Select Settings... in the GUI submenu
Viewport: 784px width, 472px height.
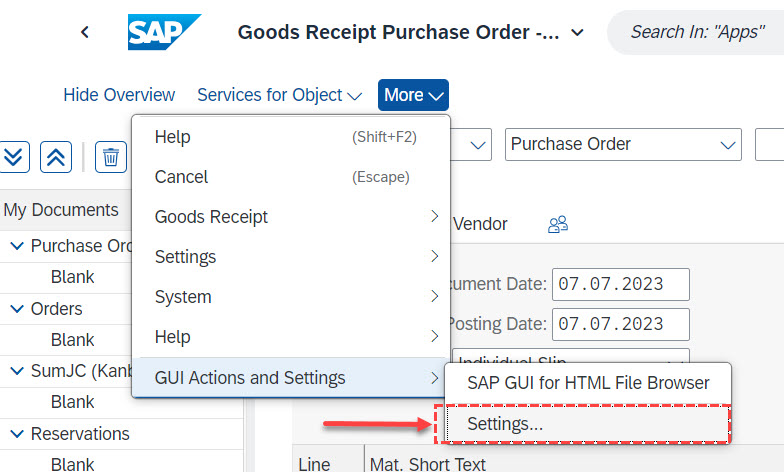(505, 424)
